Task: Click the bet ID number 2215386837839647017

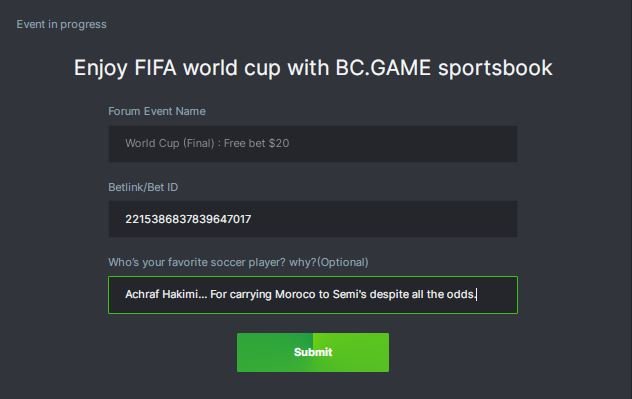Action: click(x=188, y=219)
